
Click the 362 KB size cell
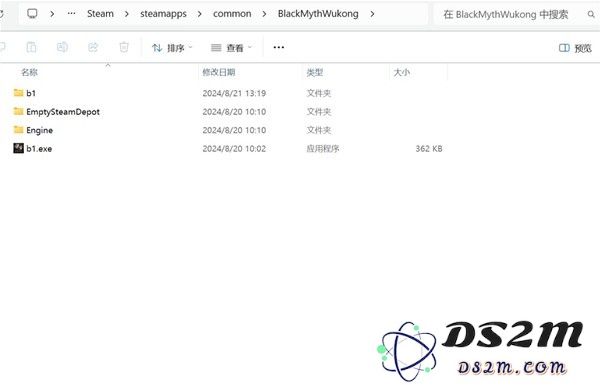(429, 148)
